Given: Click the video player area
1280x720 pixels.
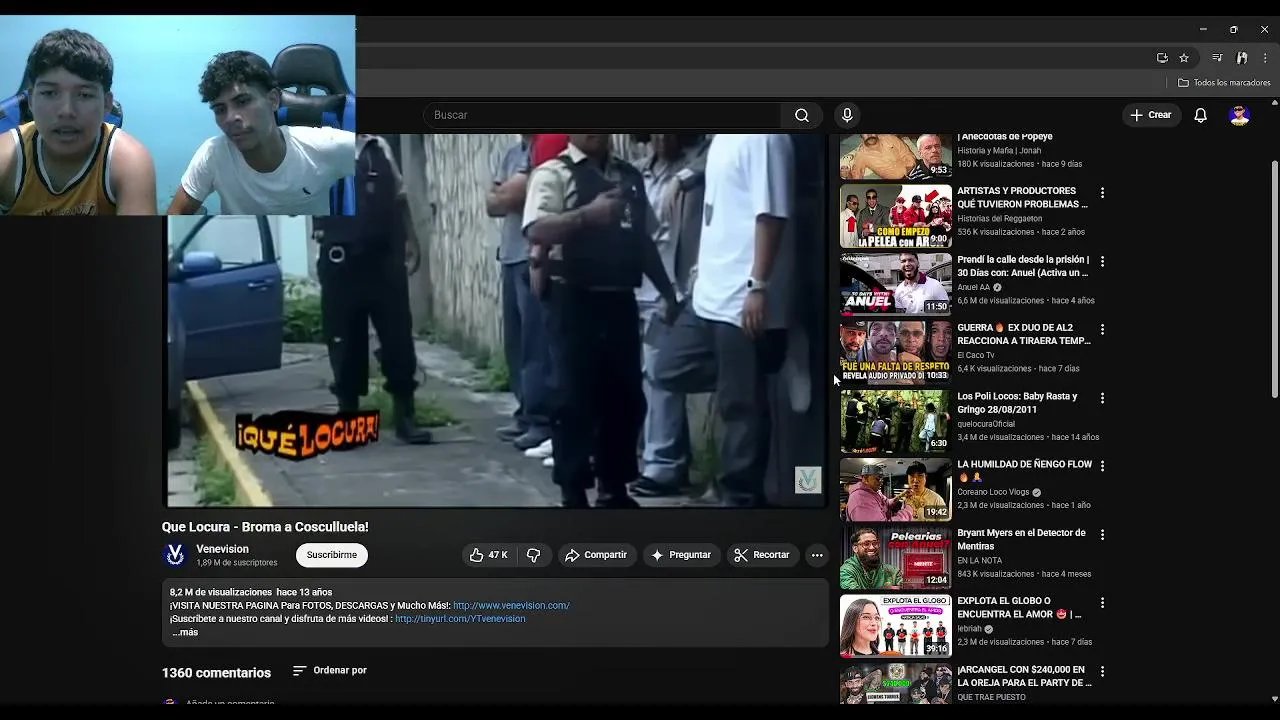Looking at the screenshot, I should tap(496, 320).
